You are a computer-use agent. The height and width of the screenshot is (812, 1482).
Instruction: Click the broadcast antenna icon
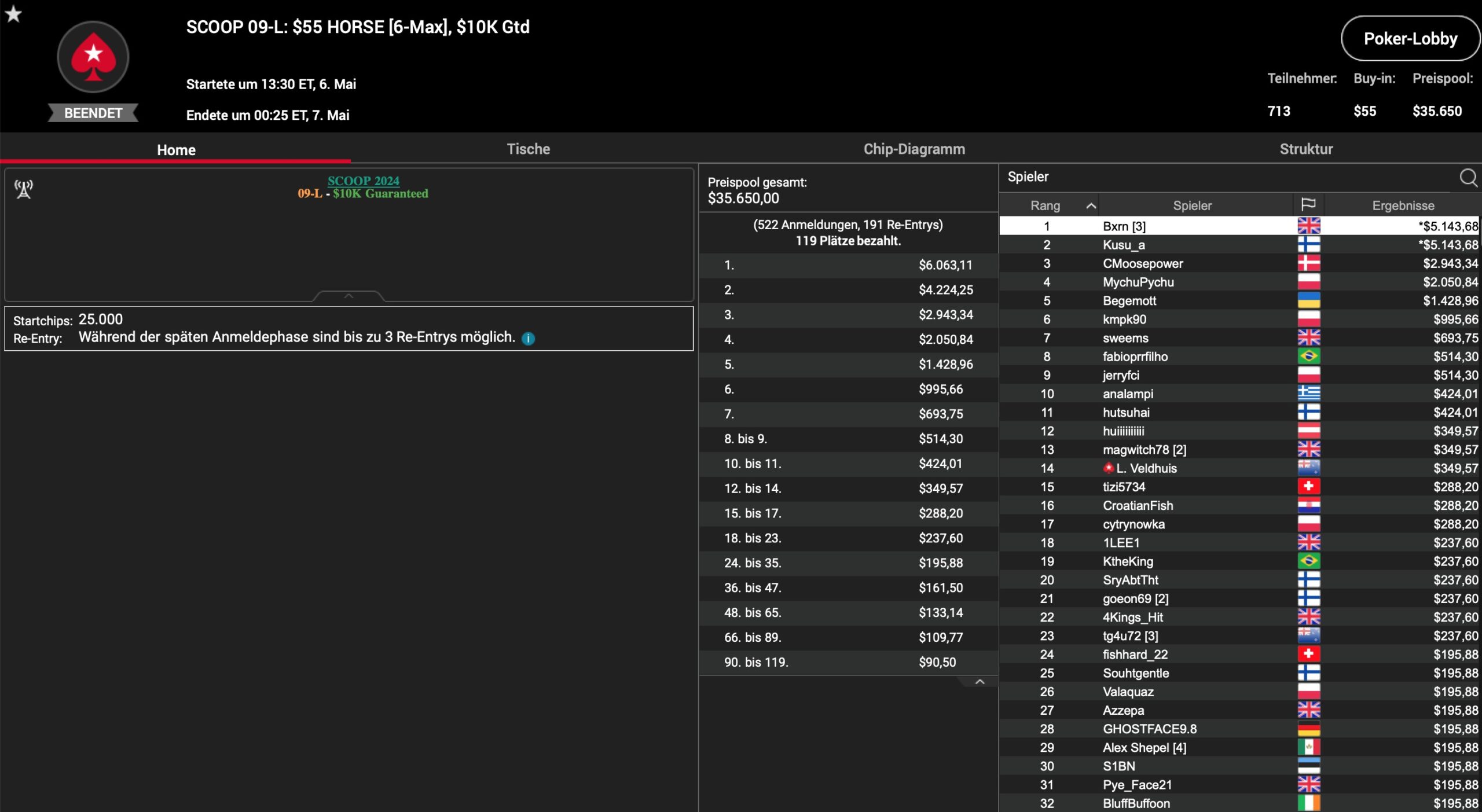[x=24, y=189]
